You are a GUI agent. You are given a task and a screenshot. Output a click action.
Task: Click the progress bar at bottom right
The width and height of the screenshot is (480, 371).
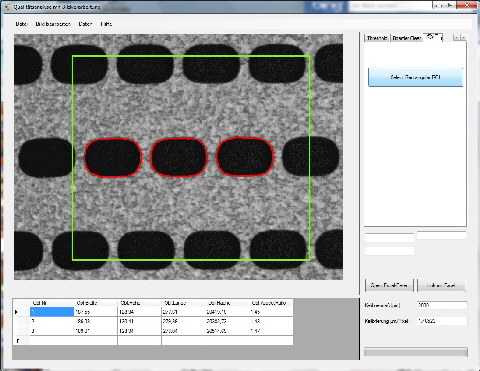(416, 352)
